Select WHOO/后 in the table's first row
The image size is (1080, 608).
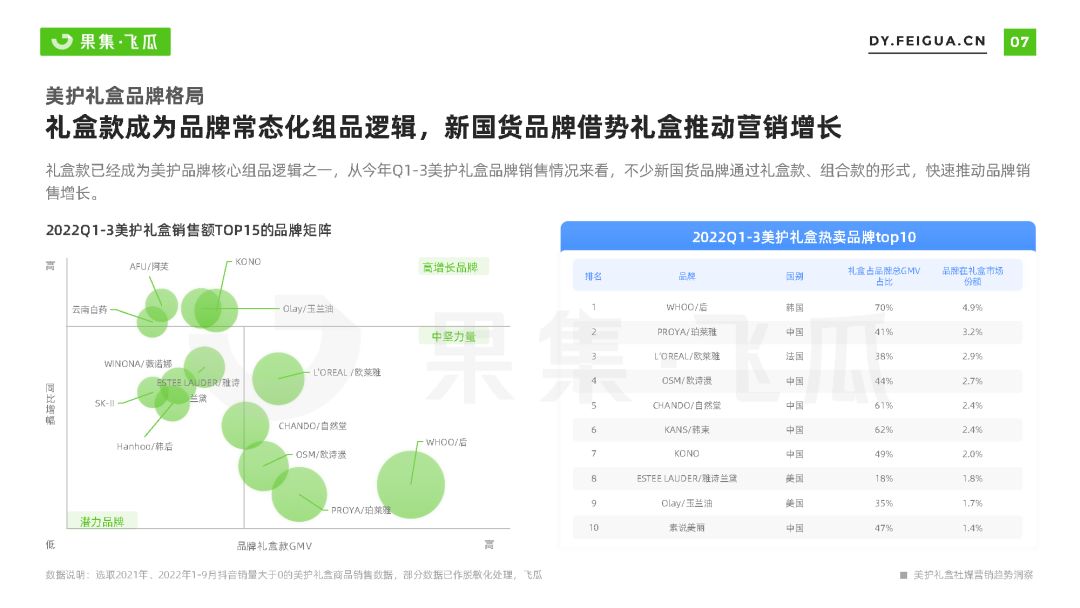[687, 307]
